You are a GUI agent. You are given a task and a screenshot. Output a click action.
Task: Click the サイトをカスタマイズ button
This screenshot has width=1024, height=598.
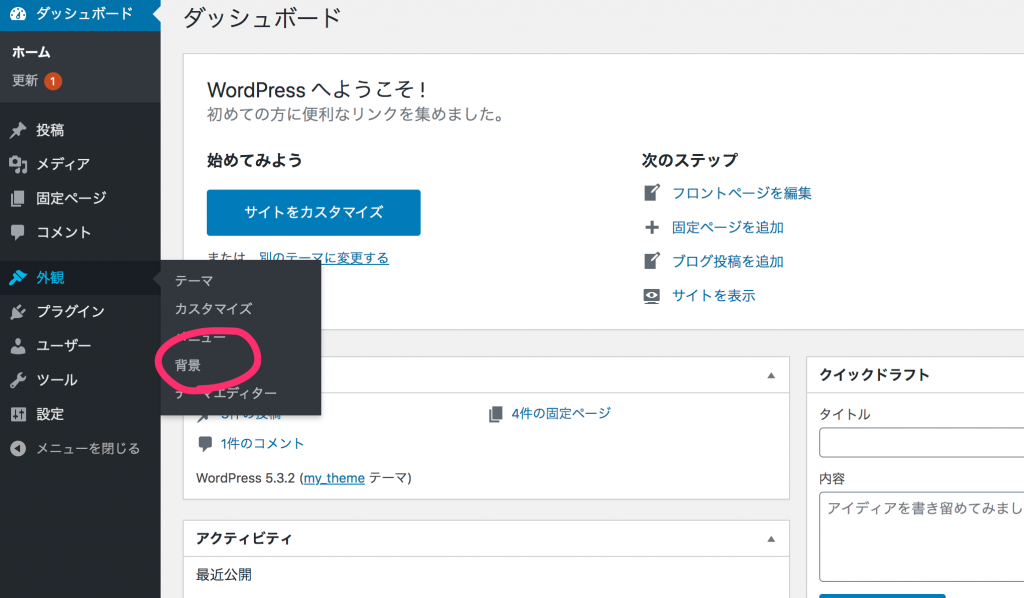coord(313,212)
